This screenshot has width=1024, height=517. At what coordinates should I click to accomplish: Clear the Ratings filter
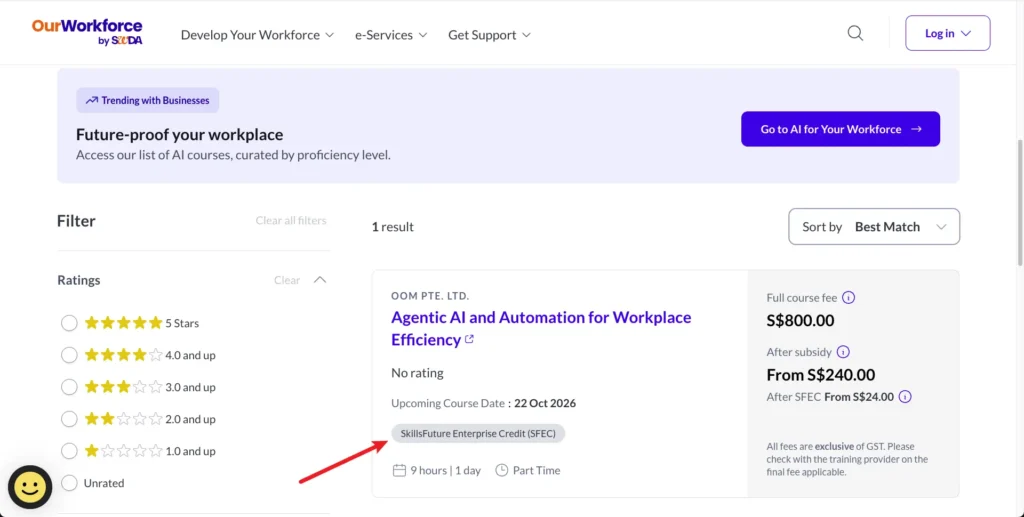coord(287,280)
